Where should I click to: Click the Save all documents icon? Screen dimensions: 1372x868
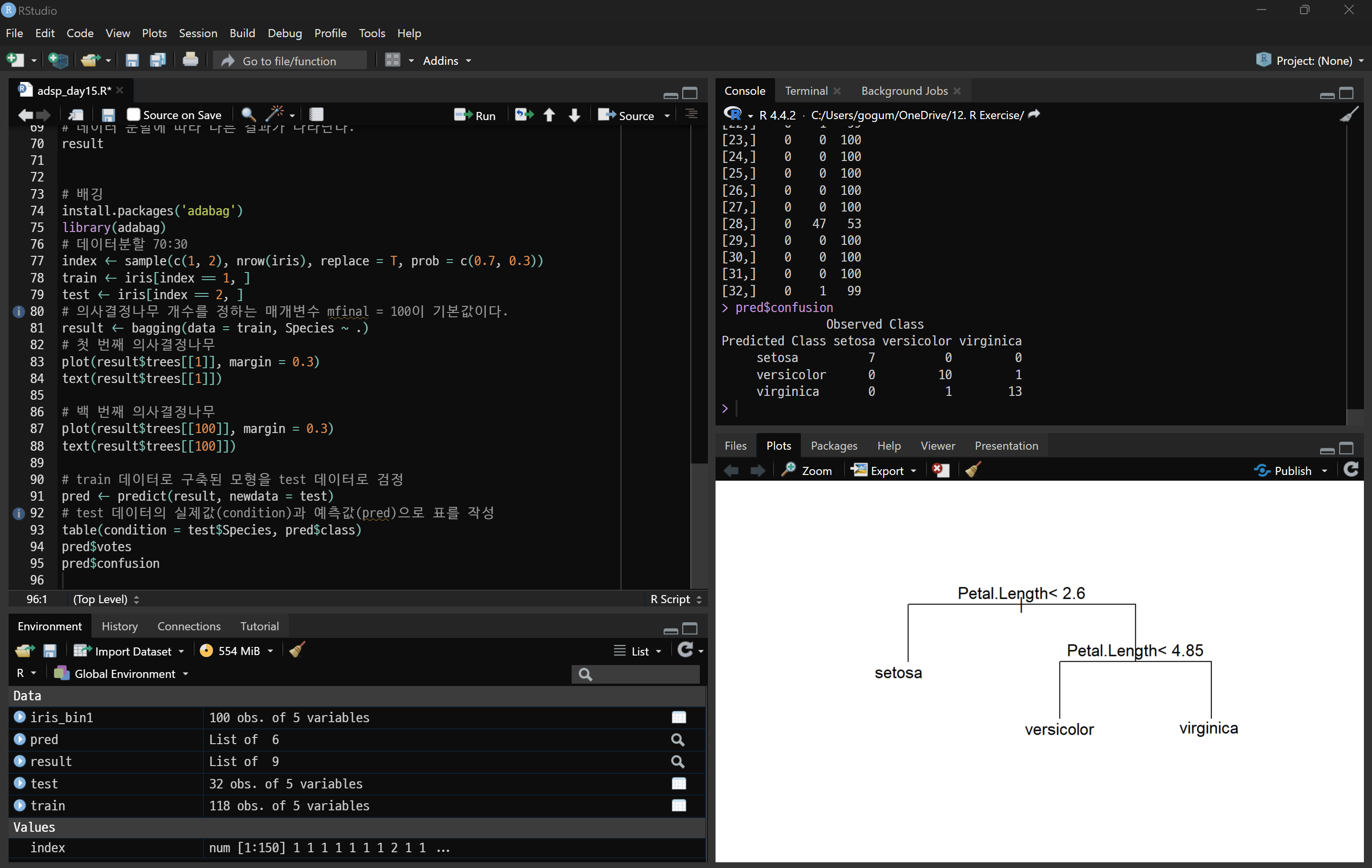[157, 60]
